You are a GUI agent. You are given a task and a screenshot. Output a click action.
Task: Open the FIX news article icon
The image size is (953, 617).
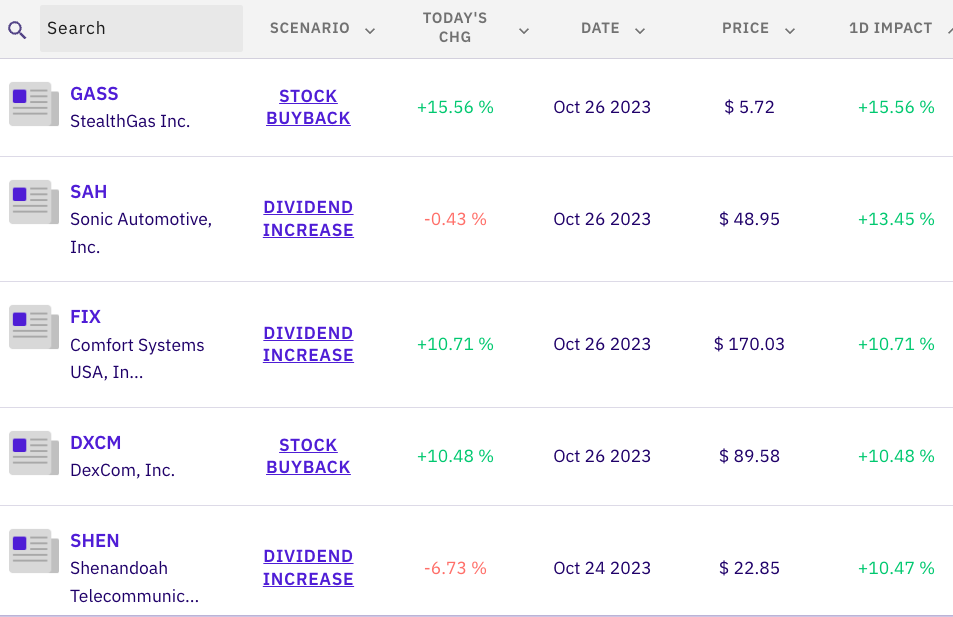point(30,328)
